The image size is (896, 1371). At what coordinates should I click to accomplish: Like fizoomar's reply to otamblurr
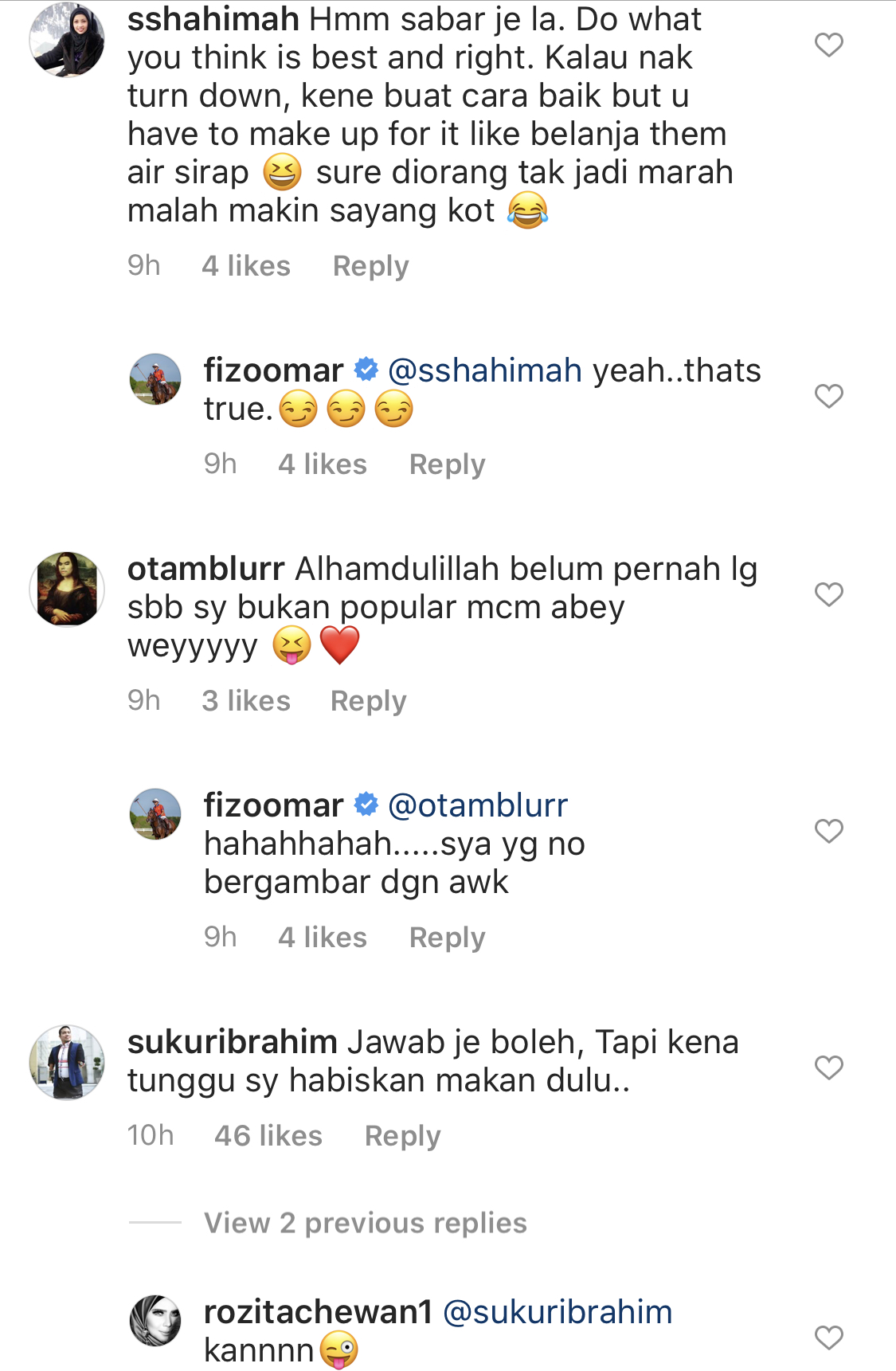(x=829, y=831)
